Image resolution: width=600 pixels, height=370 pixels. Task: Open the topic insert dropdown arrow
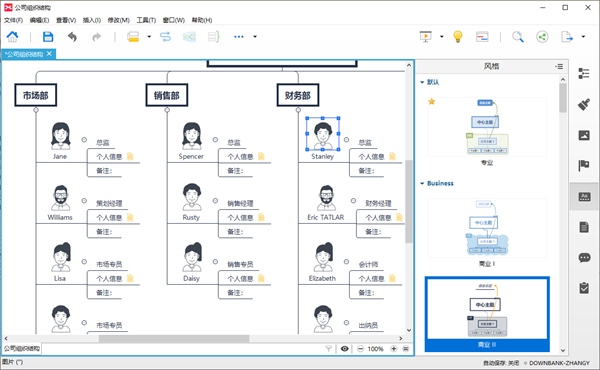[149, 37]
